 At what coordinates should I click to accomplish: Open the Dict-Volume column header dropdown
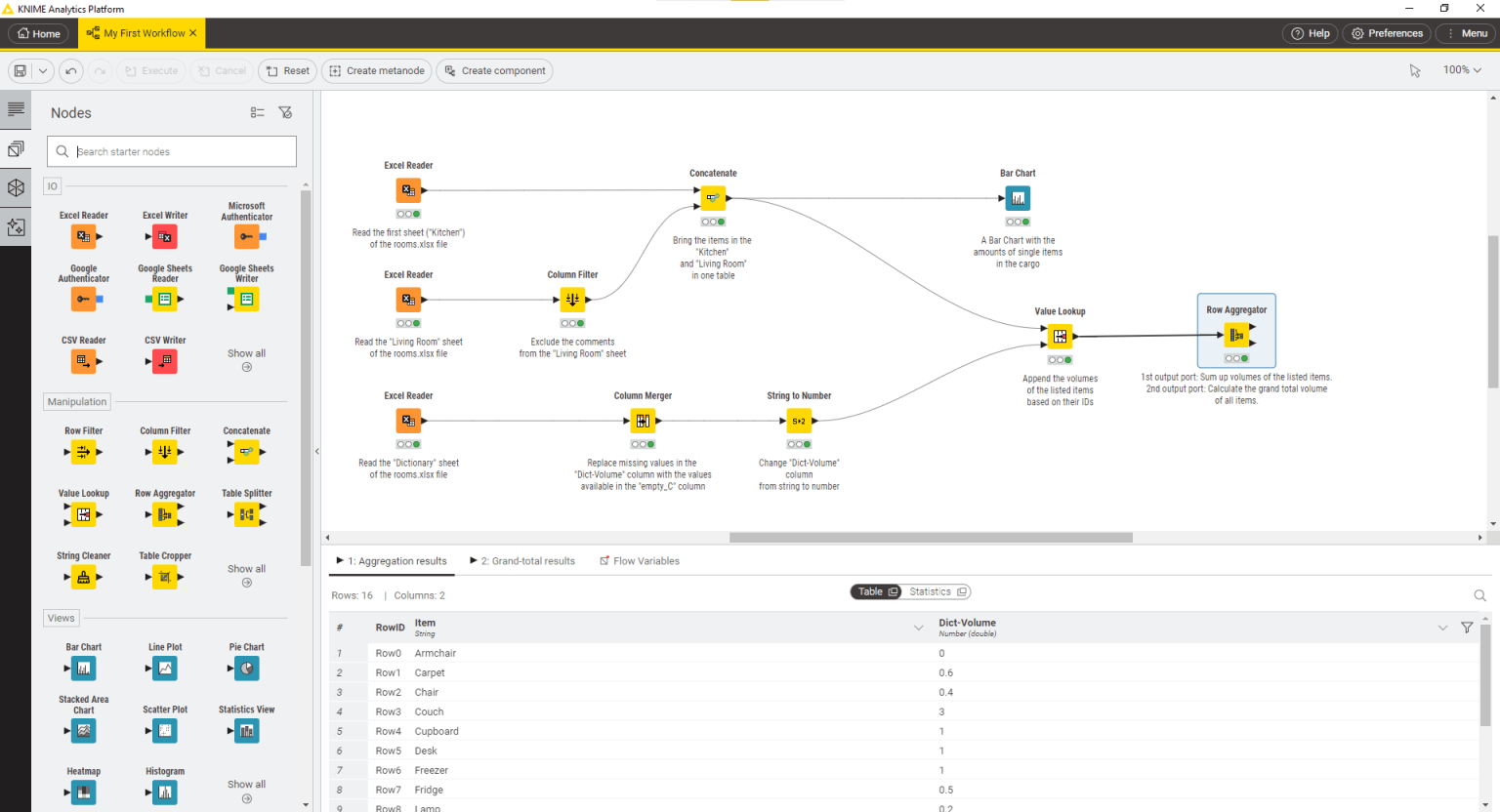click(1442, 628)
